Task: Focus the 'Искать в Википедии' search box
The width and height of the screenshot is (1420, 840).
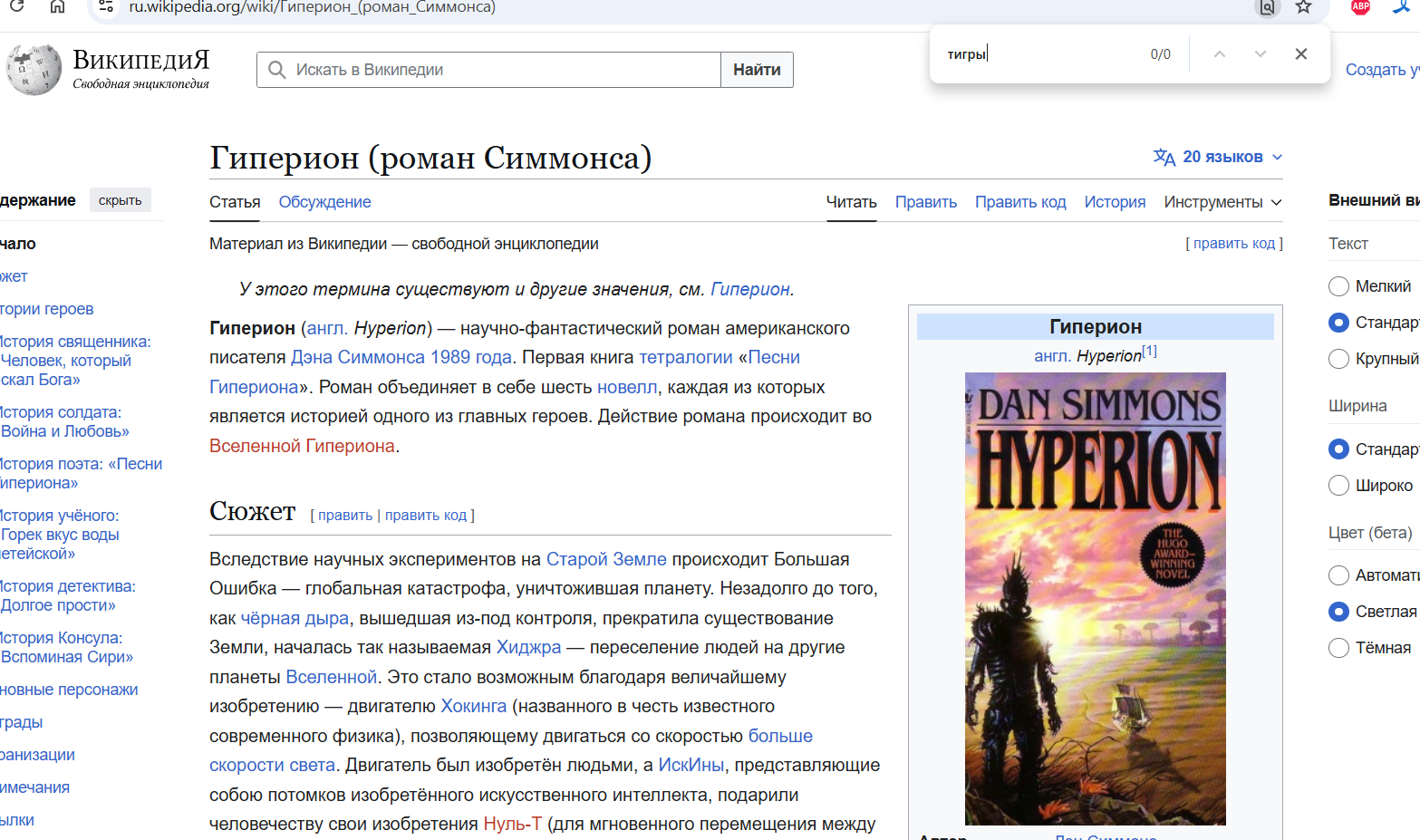Action: coord(489,70)
